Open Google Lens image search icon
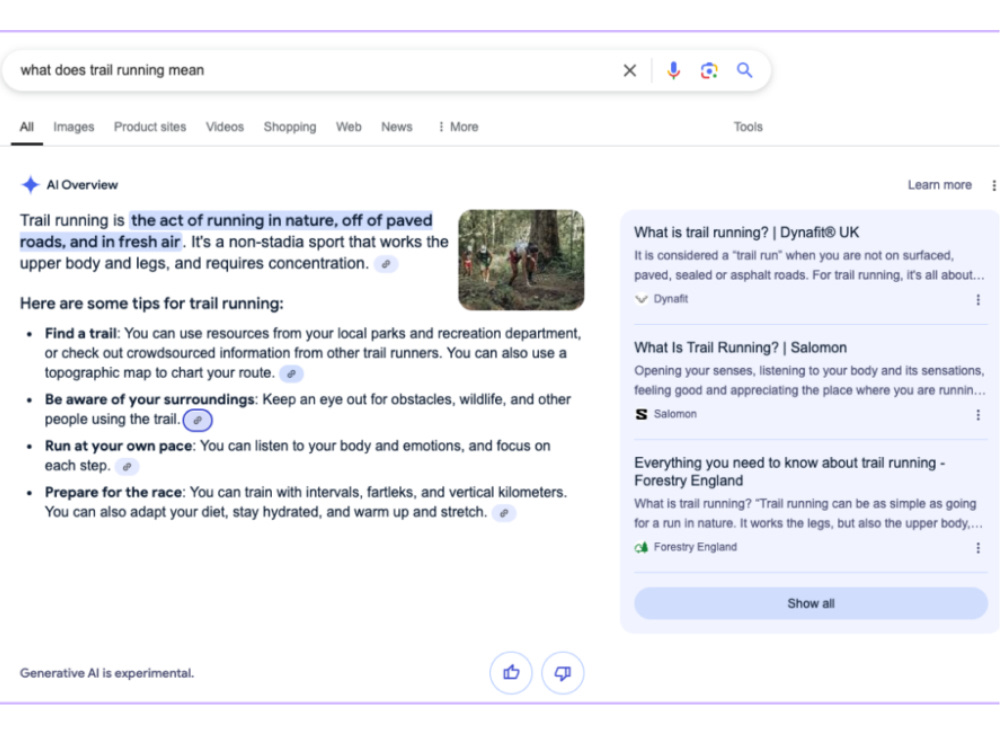The image size is (1000, 750). click(x=709, y=70)
